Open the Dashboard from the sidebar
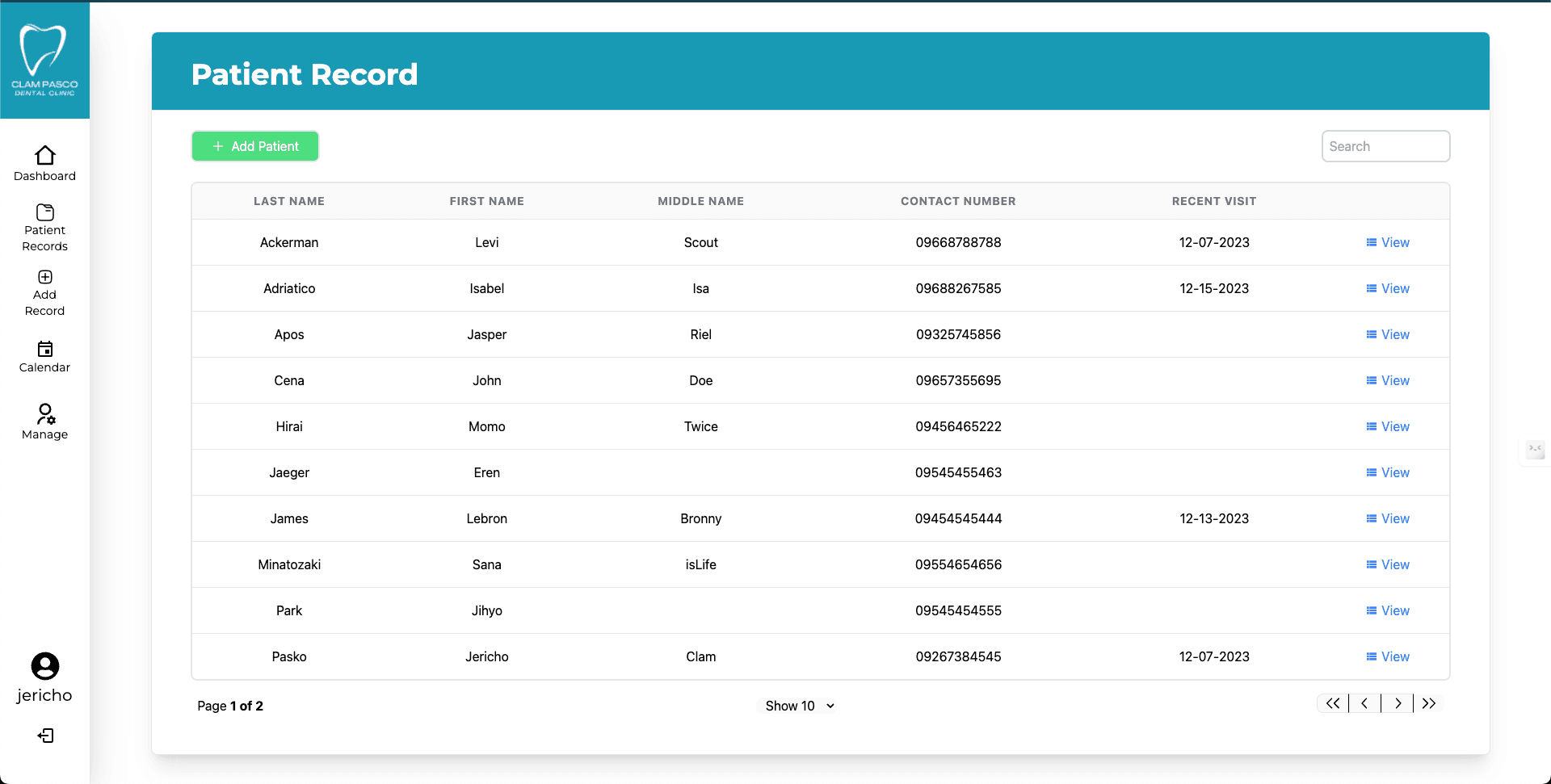Viewport: 1551px width, 784px height. pyautogui.click(x=44, y=161)
